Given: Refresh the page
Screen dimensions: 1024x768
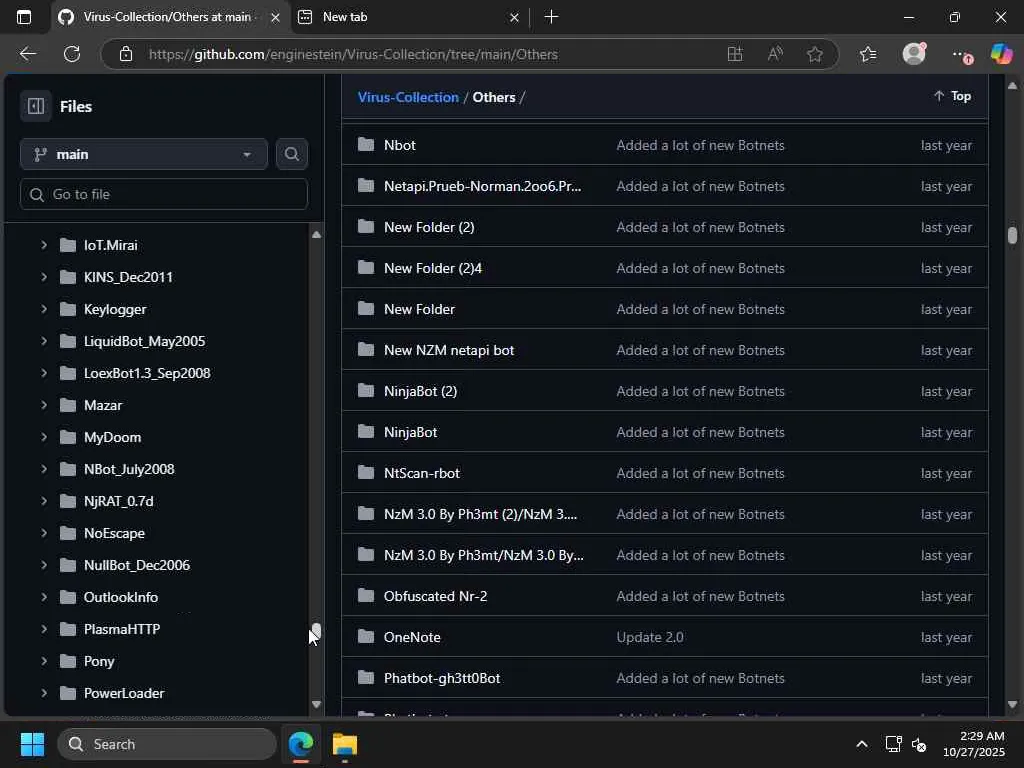Looking at the screenshot, I should pos(72,54).
